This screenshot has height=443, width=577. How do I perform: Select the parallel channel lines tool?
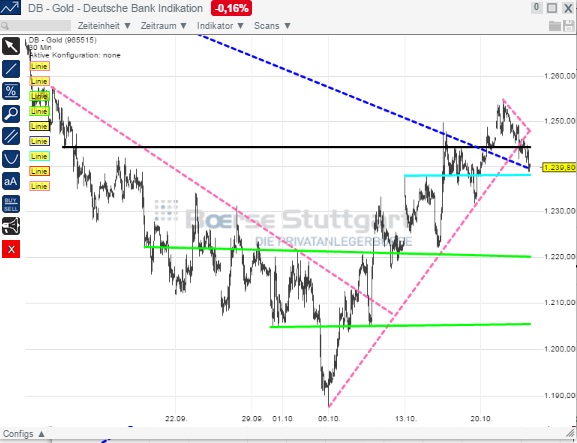[11, 137]
